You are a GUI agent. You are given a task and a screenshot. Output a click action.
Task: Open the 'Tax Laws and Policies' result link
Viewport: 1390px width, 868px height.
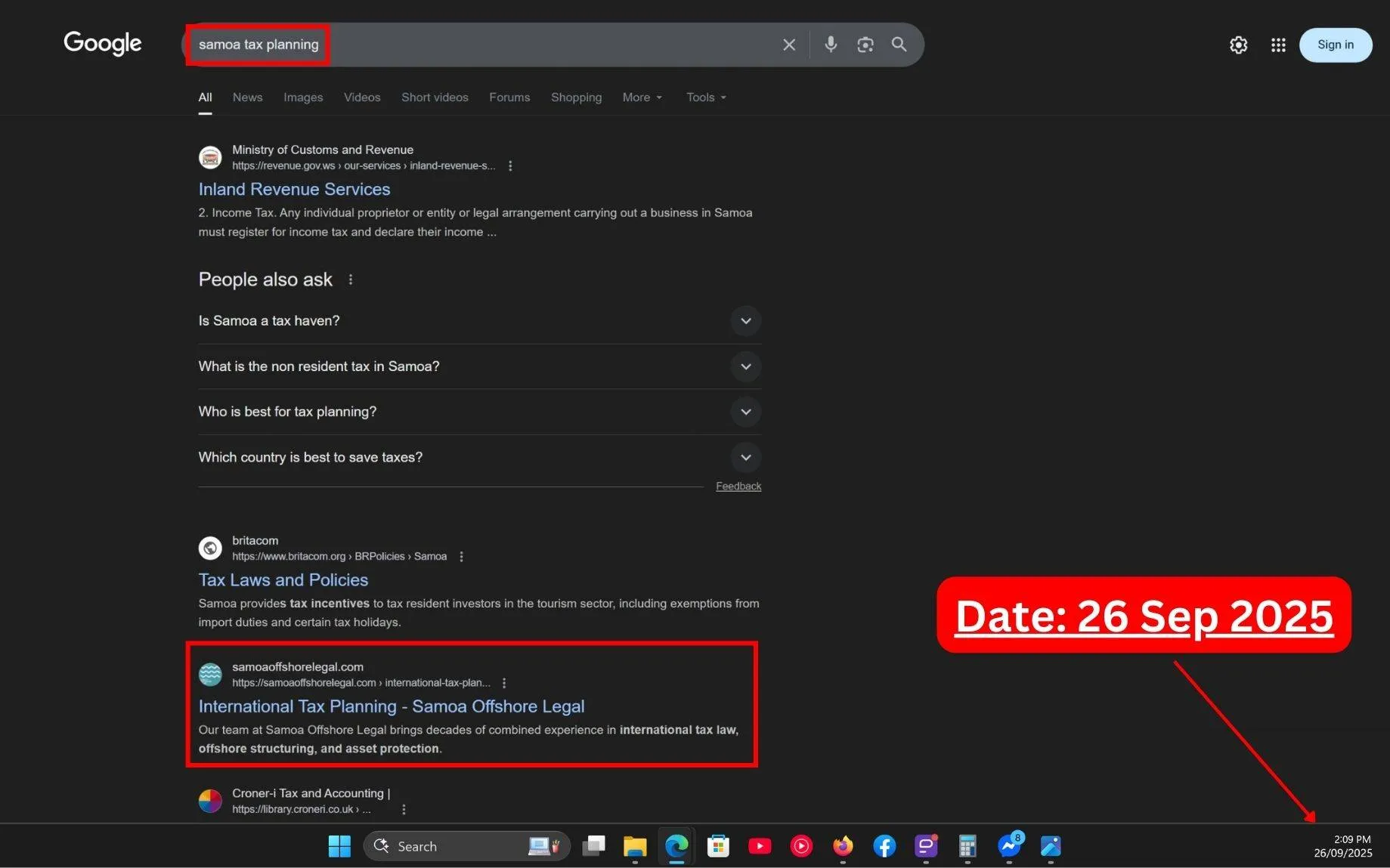[x=283, y=579]
